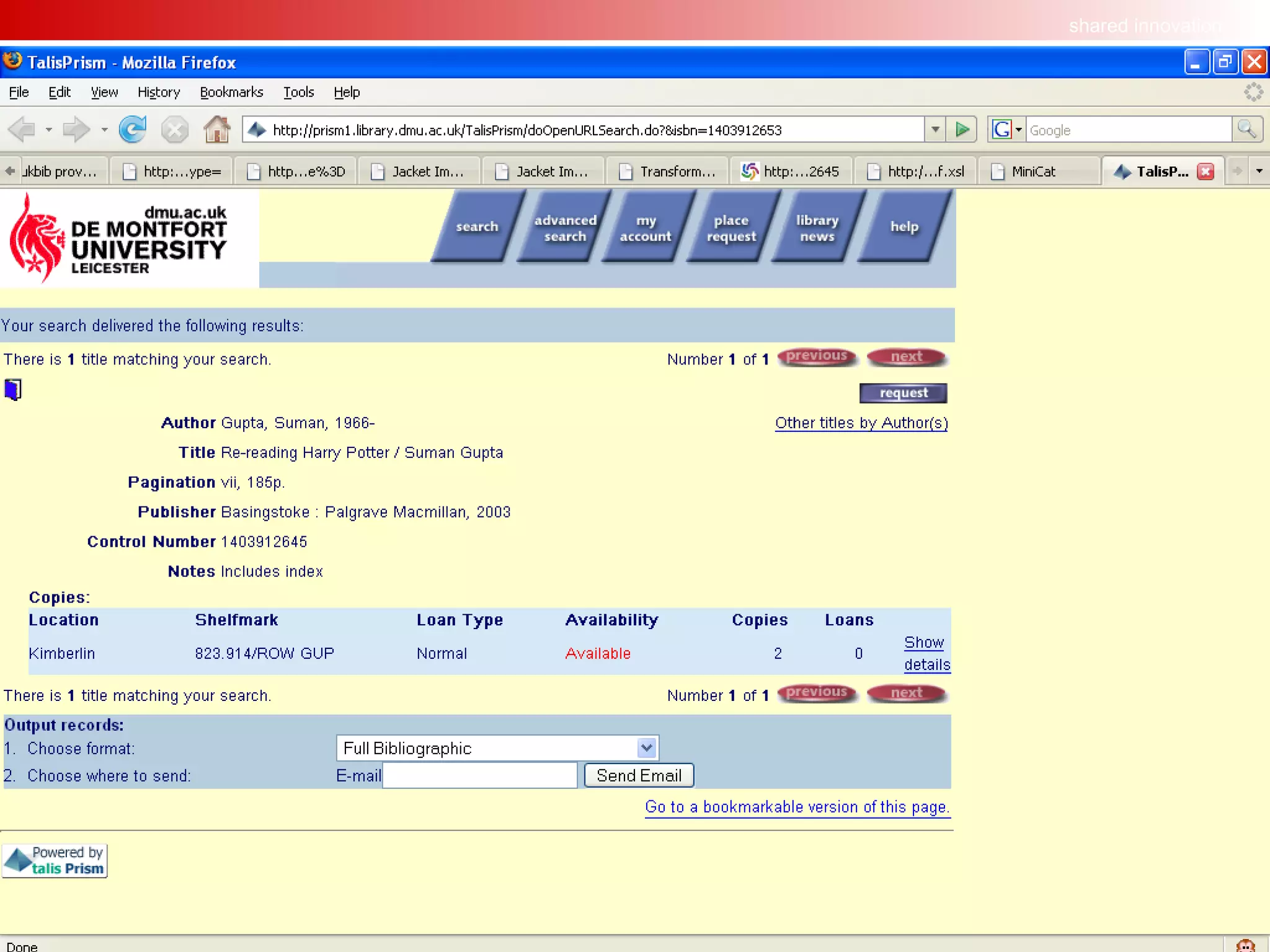Image resolution: width=1270 pixels, height=952 pixels.
Task: Click the E-mail address input field
Action: pos(480,775)
